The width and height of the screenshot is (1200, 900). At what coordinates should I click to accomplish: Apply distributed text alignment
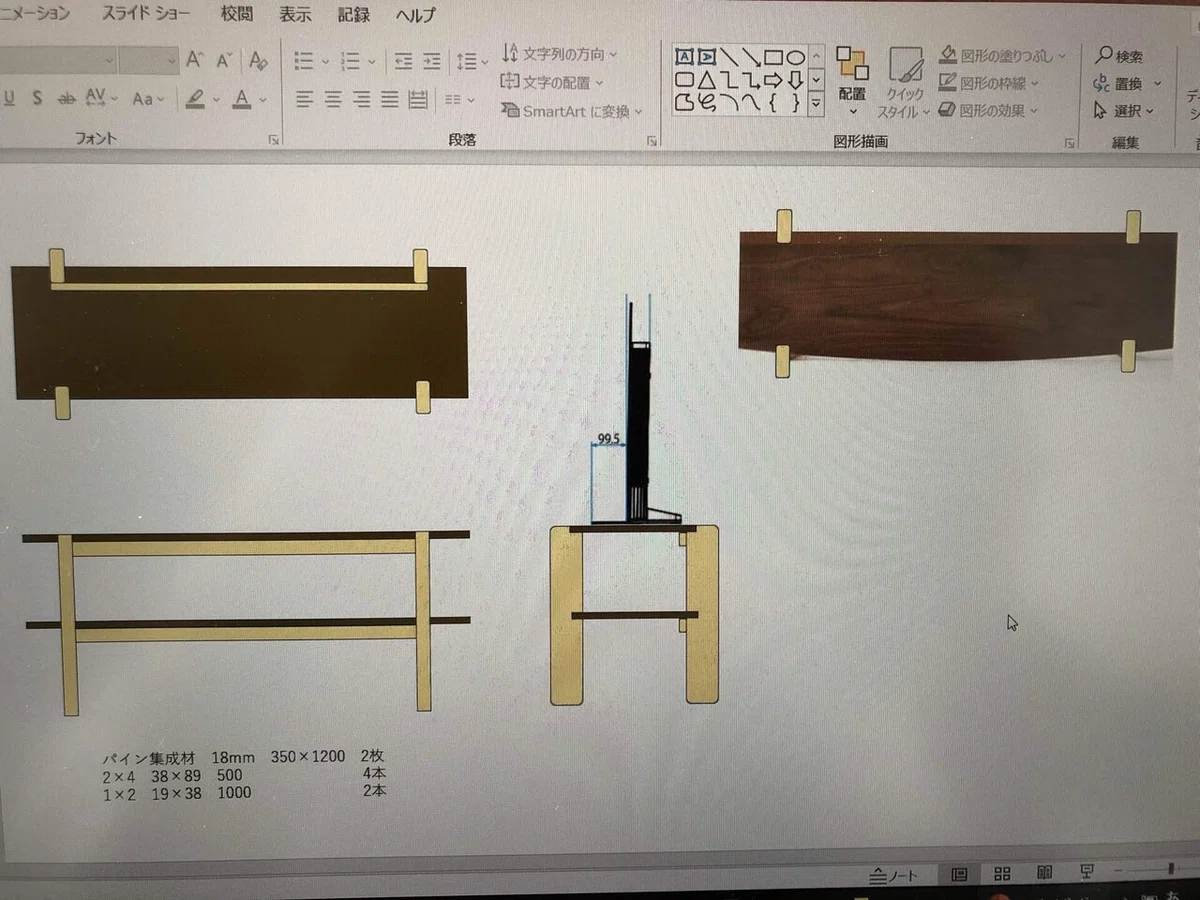[418, 99]
